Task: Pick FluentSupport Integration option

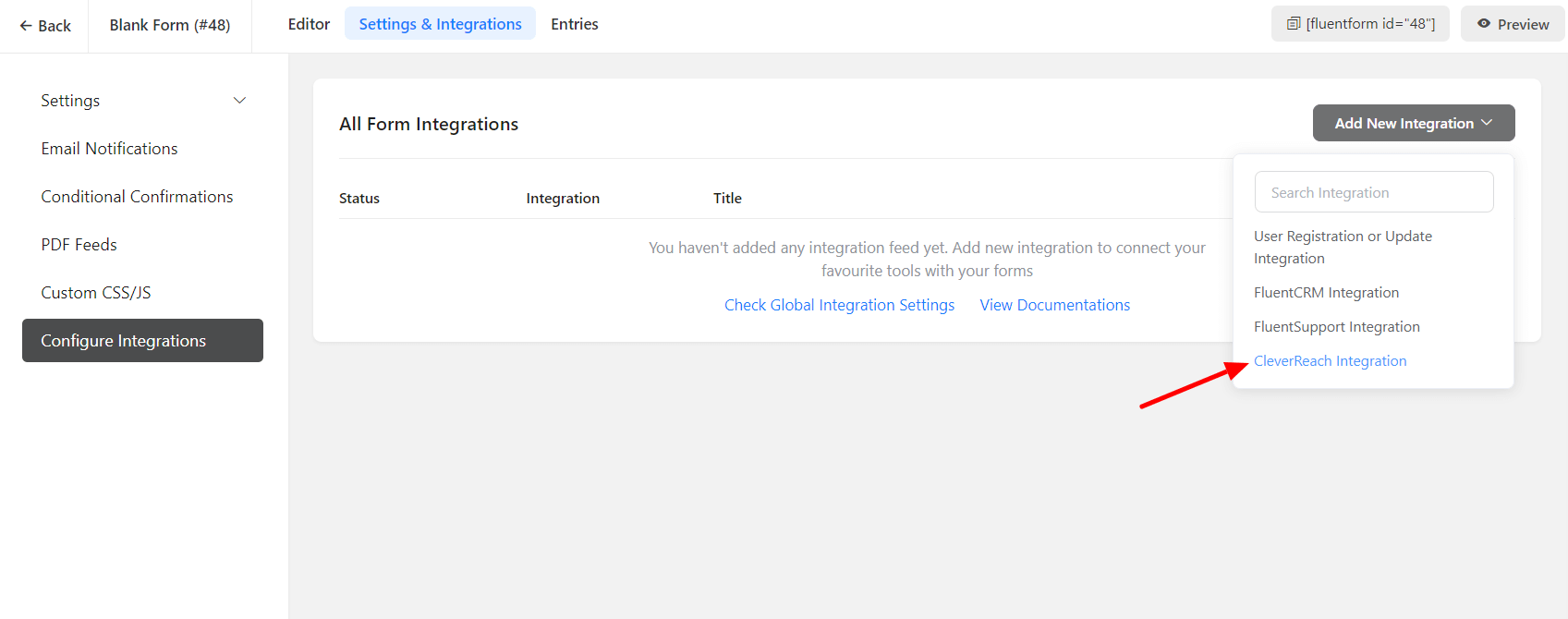Action: coord(1336,327)
